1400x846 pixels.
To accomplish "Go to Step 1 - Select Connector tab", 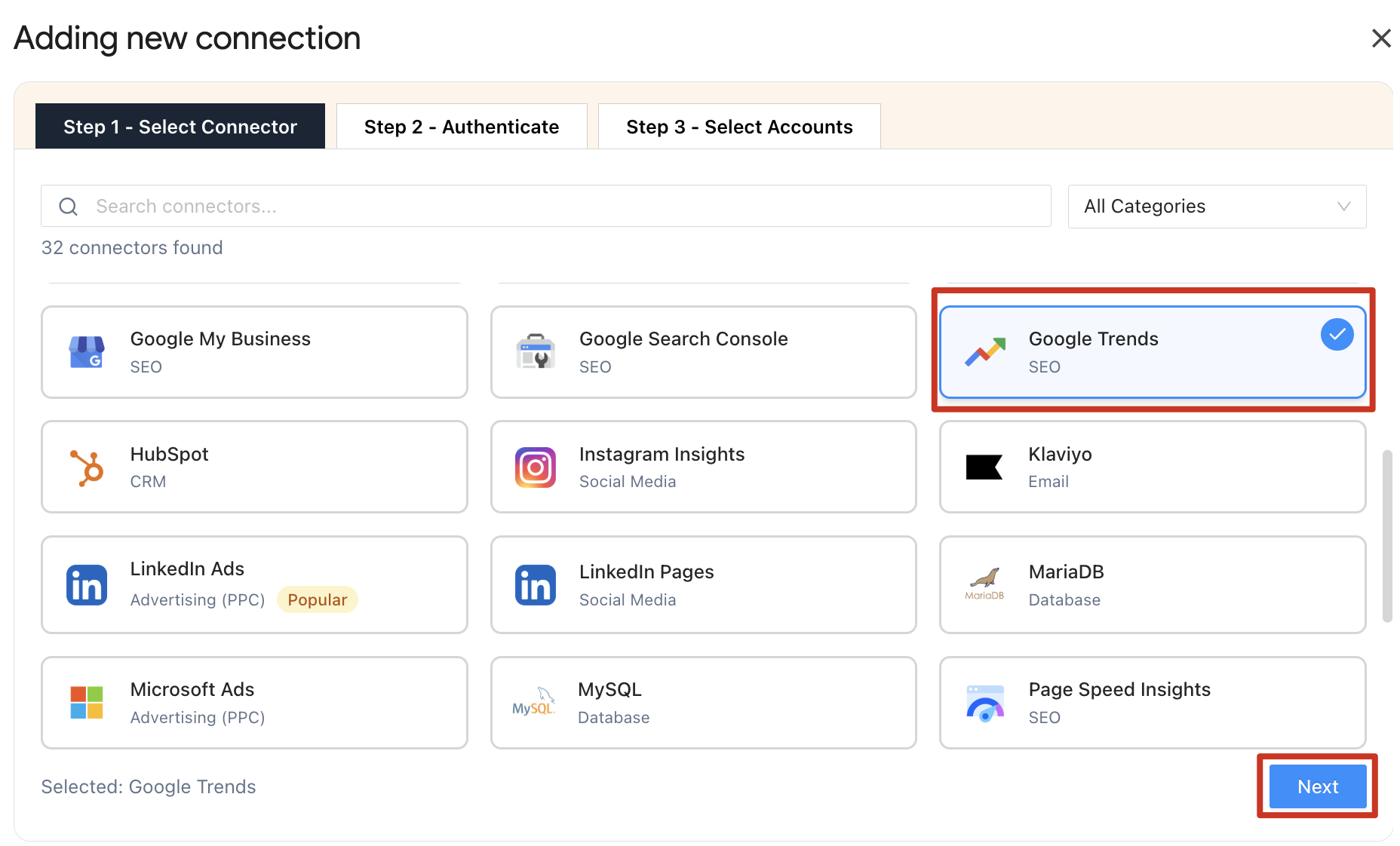I will point(180,127).
